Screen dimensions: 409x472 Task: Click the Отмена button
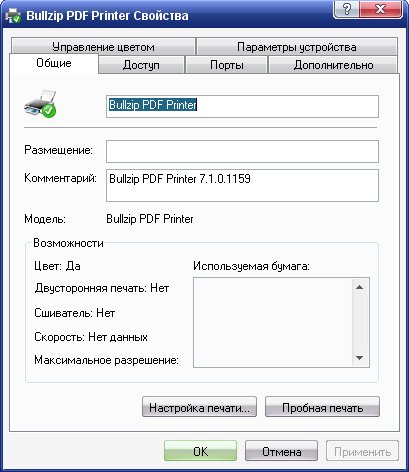click(x=281, y=451)
